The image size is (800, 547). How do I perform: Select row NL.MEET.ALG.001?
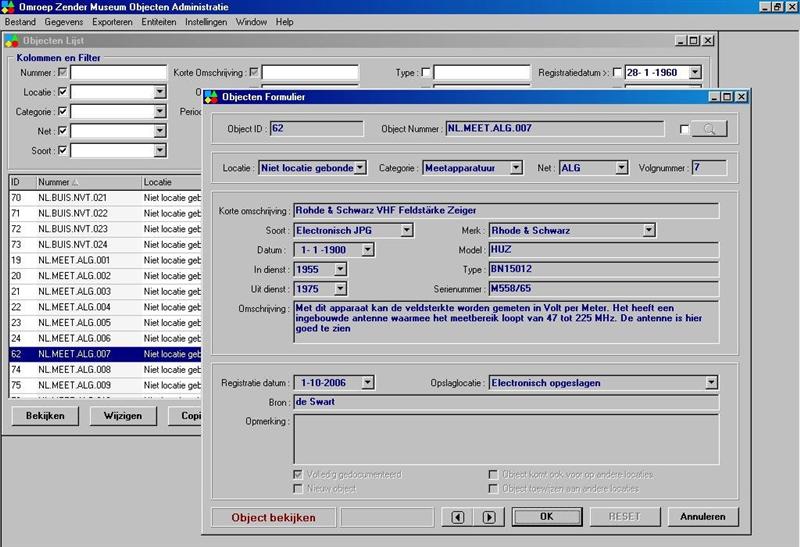click(x=105, y=260)
